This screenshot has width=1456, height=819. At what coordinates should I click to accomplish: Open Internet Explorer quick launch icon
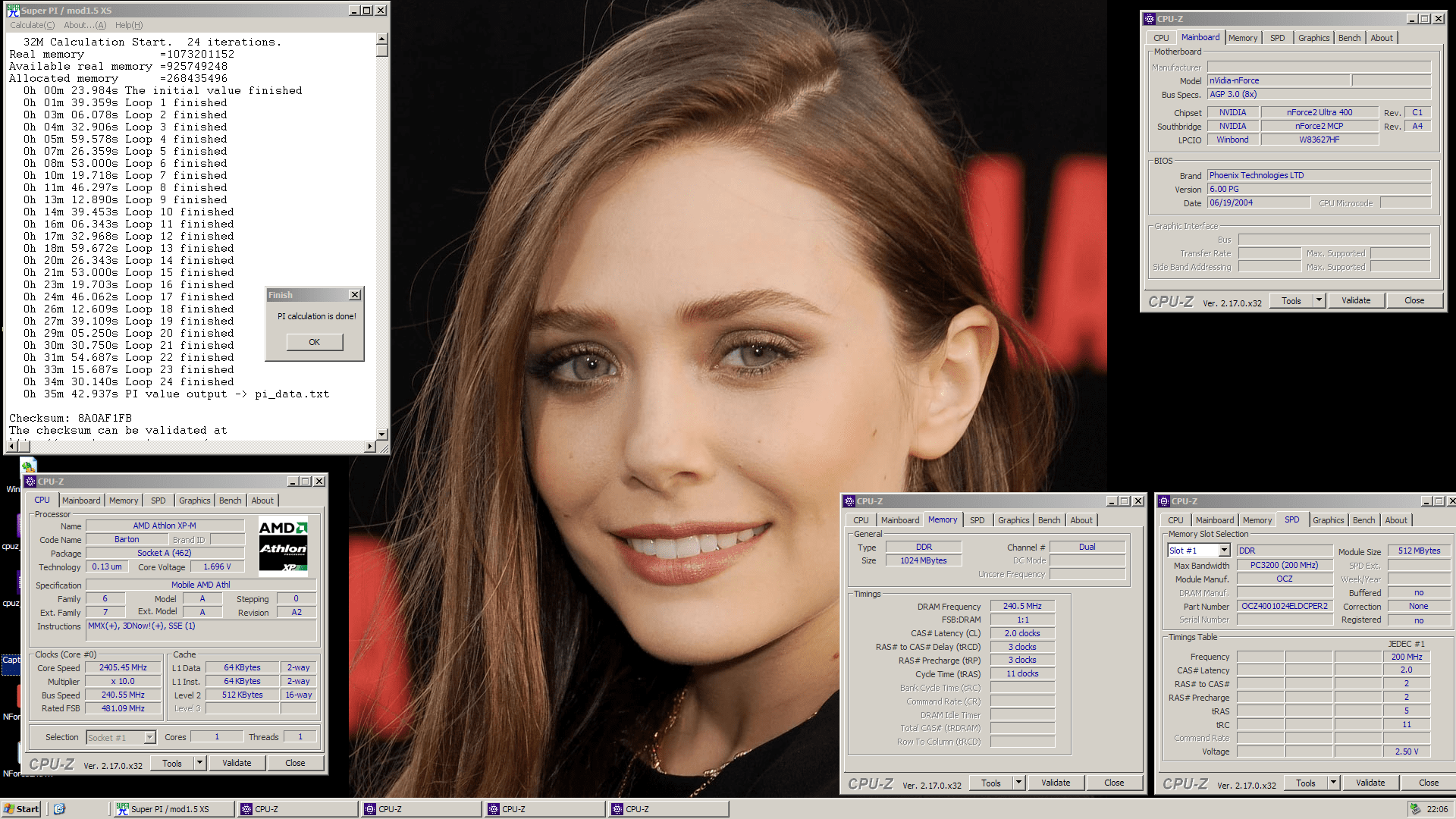click(x=60, y=809)
